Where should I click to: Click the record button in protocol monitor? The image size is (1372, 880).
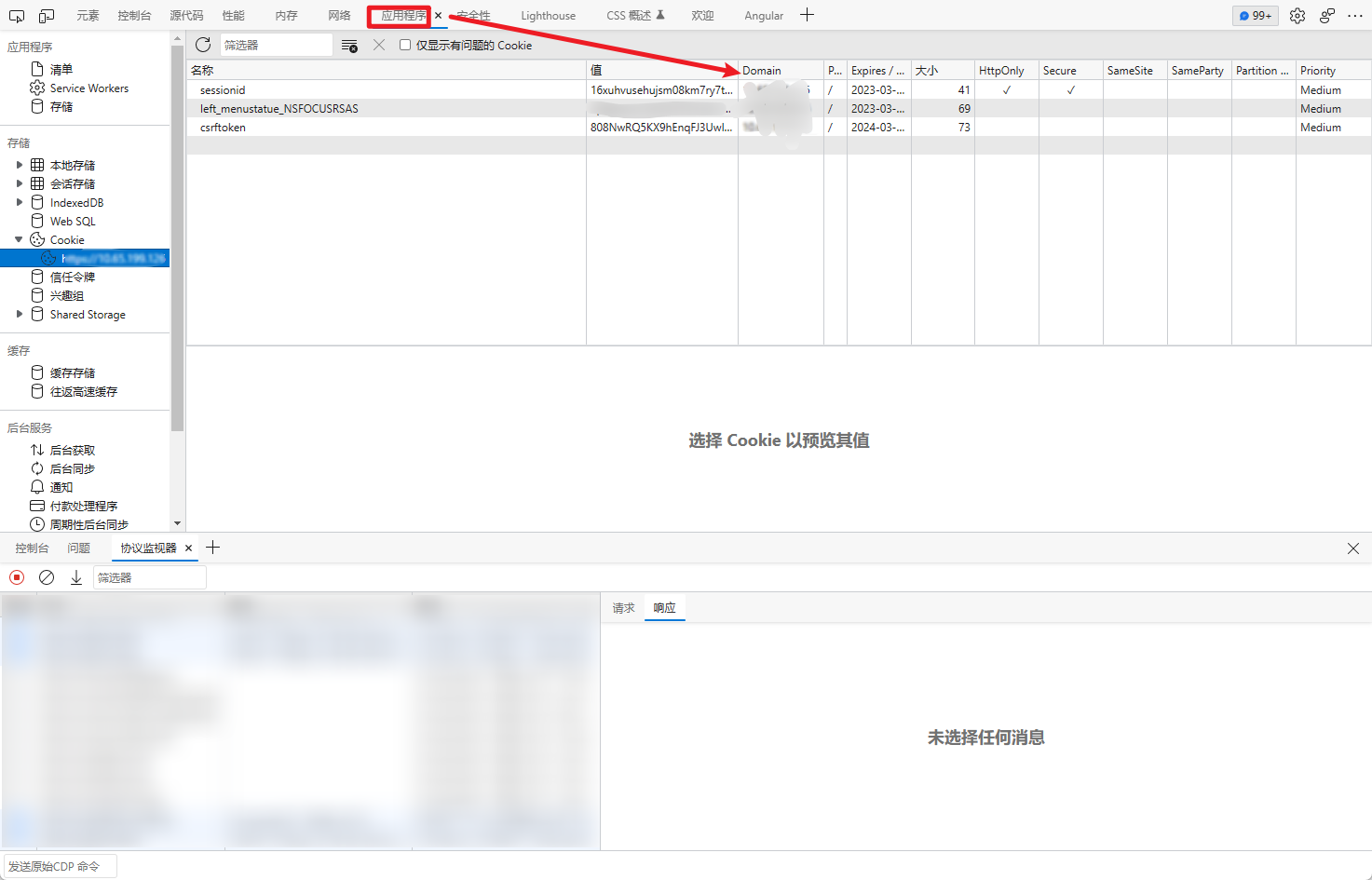click(x=17, y=577)
